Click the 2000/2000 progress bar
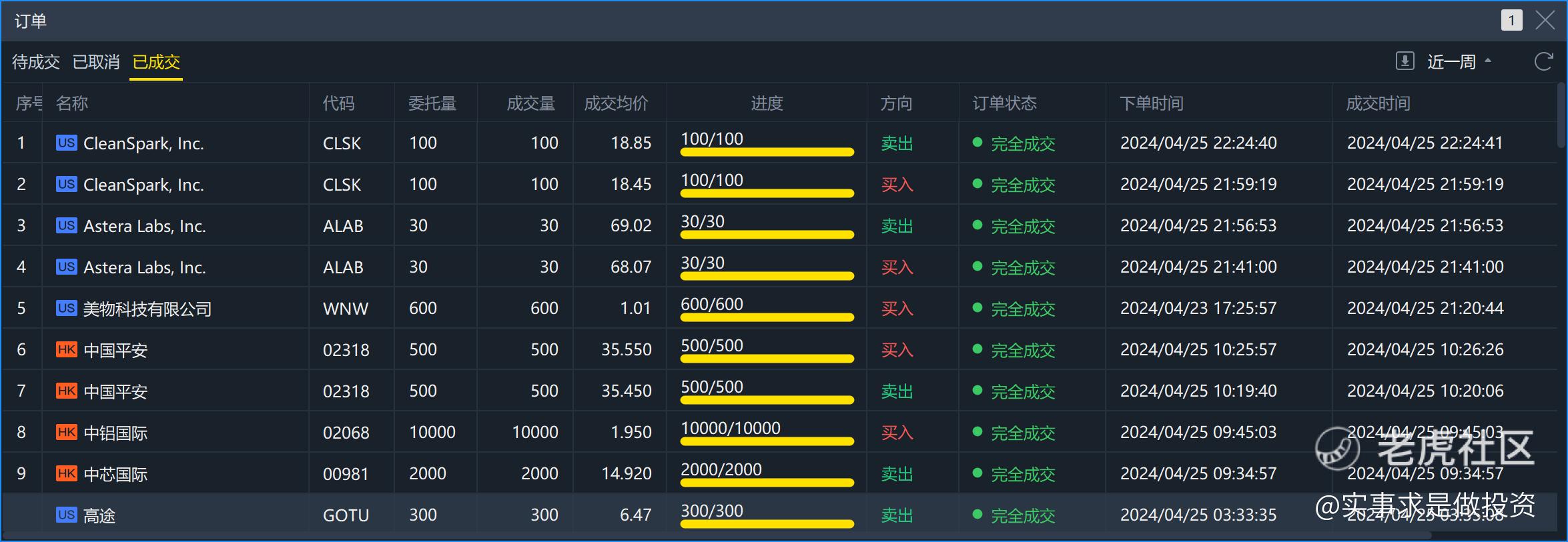Viewport: 1568px width, 542px height. pos(767,483)
